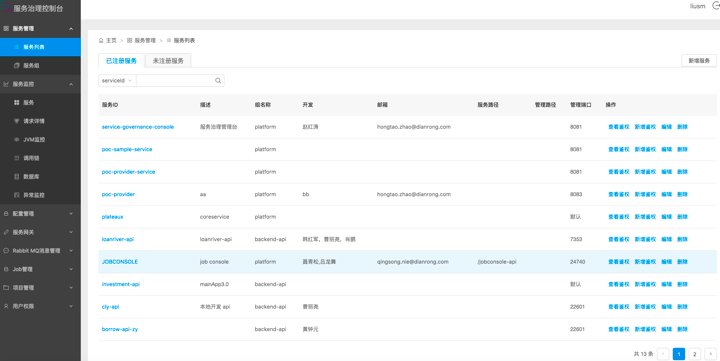This screenshot has width=720, height=361.
Task: Click the logout icon next to liusm
Action: click(716, 6)
